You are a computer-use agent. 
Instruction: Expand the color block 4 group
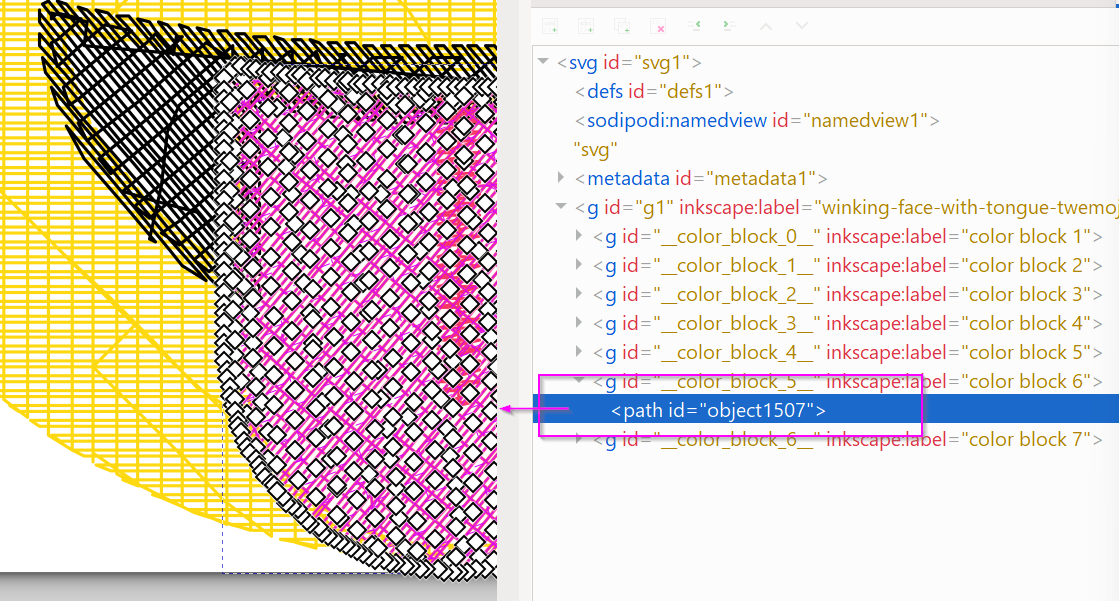pyautogui.click(x=579, y=323)
